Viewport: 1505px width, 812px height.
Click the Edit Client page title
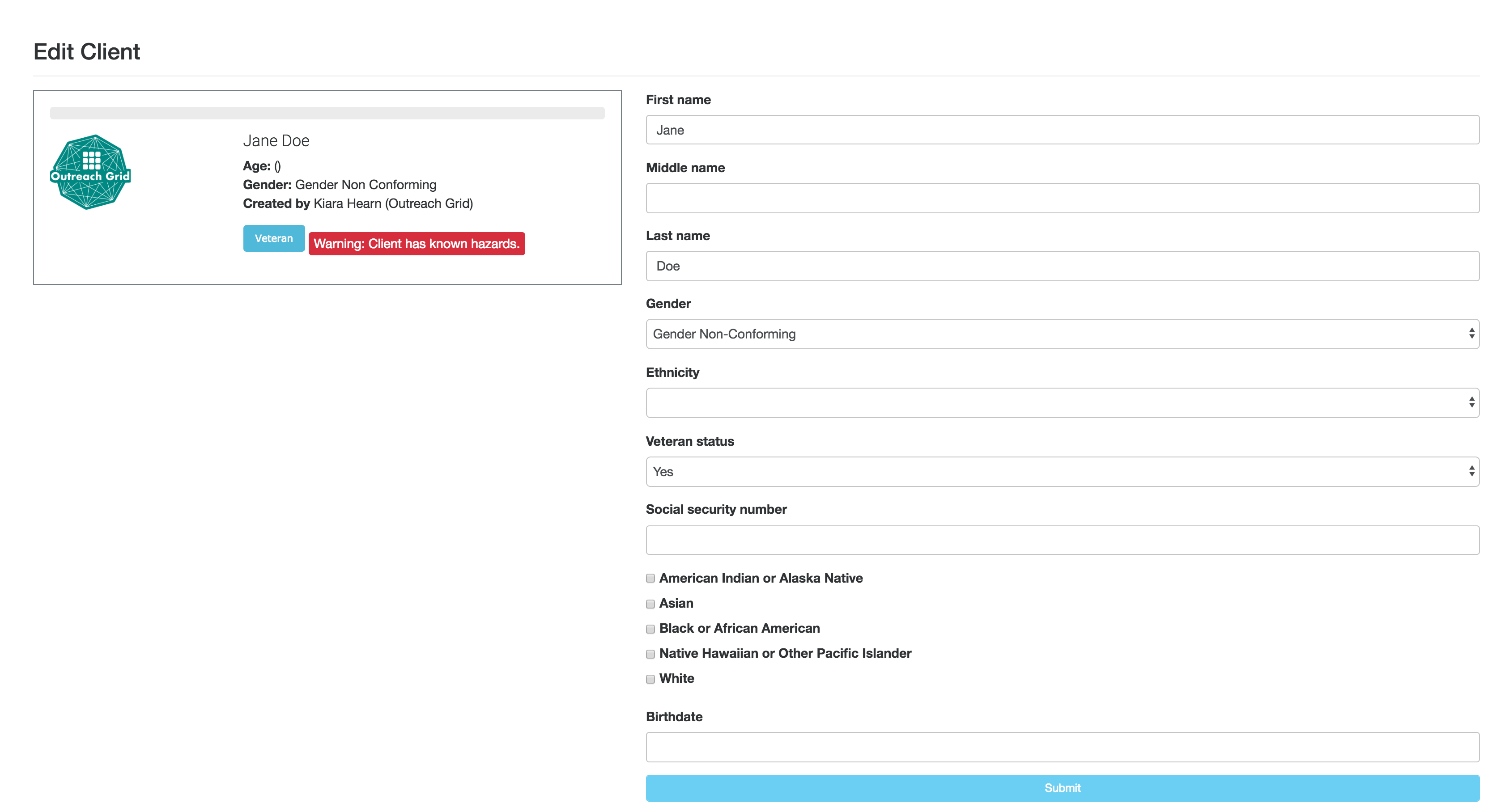click(86, 52)
